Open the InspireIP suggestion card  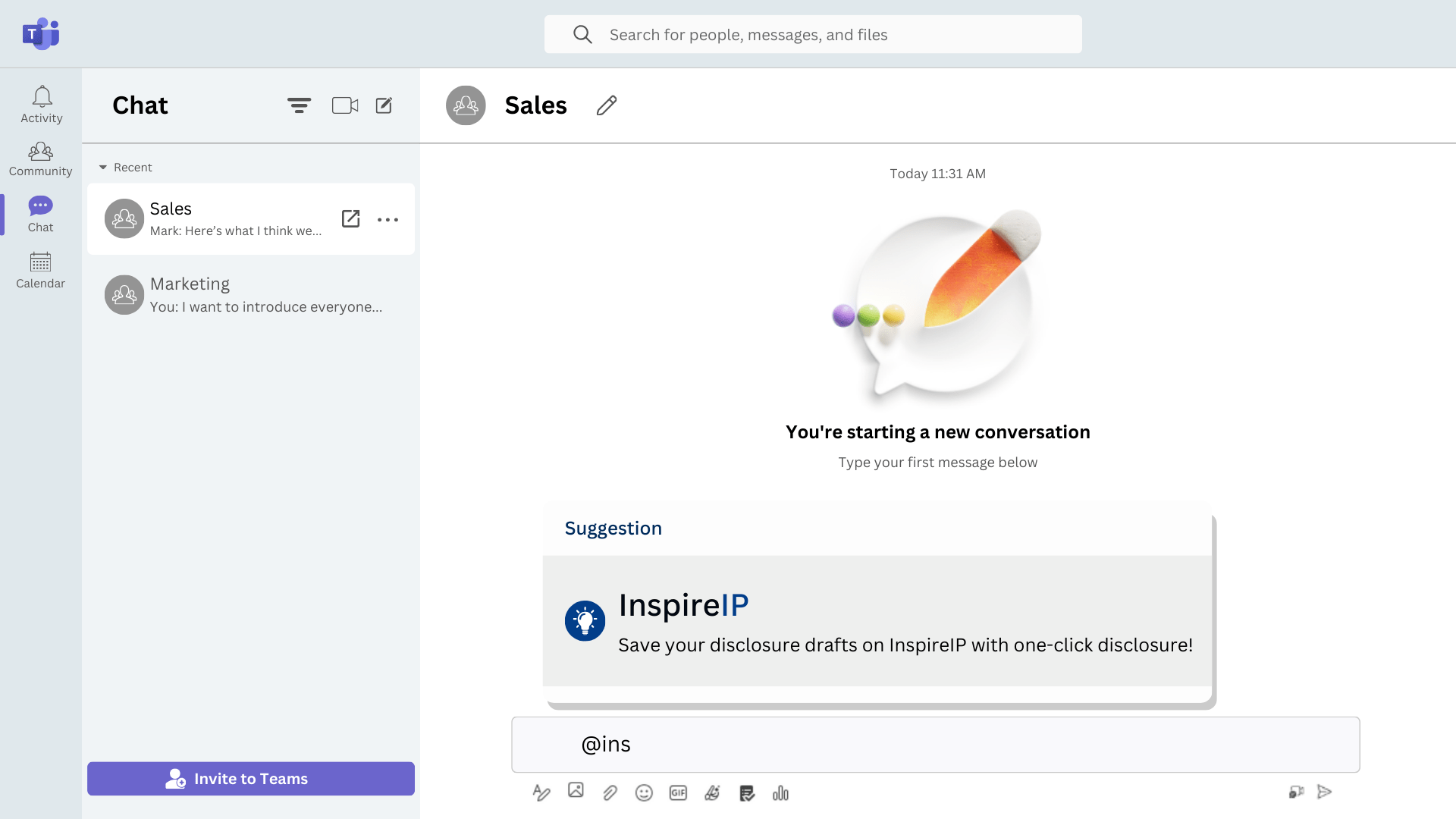coord(877,622)
